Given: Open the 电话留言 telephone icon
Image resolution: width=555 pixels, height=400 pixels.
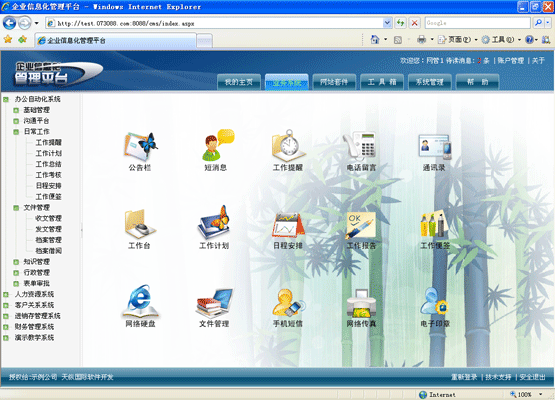Looking at the screenshot, I should (360, 146).
